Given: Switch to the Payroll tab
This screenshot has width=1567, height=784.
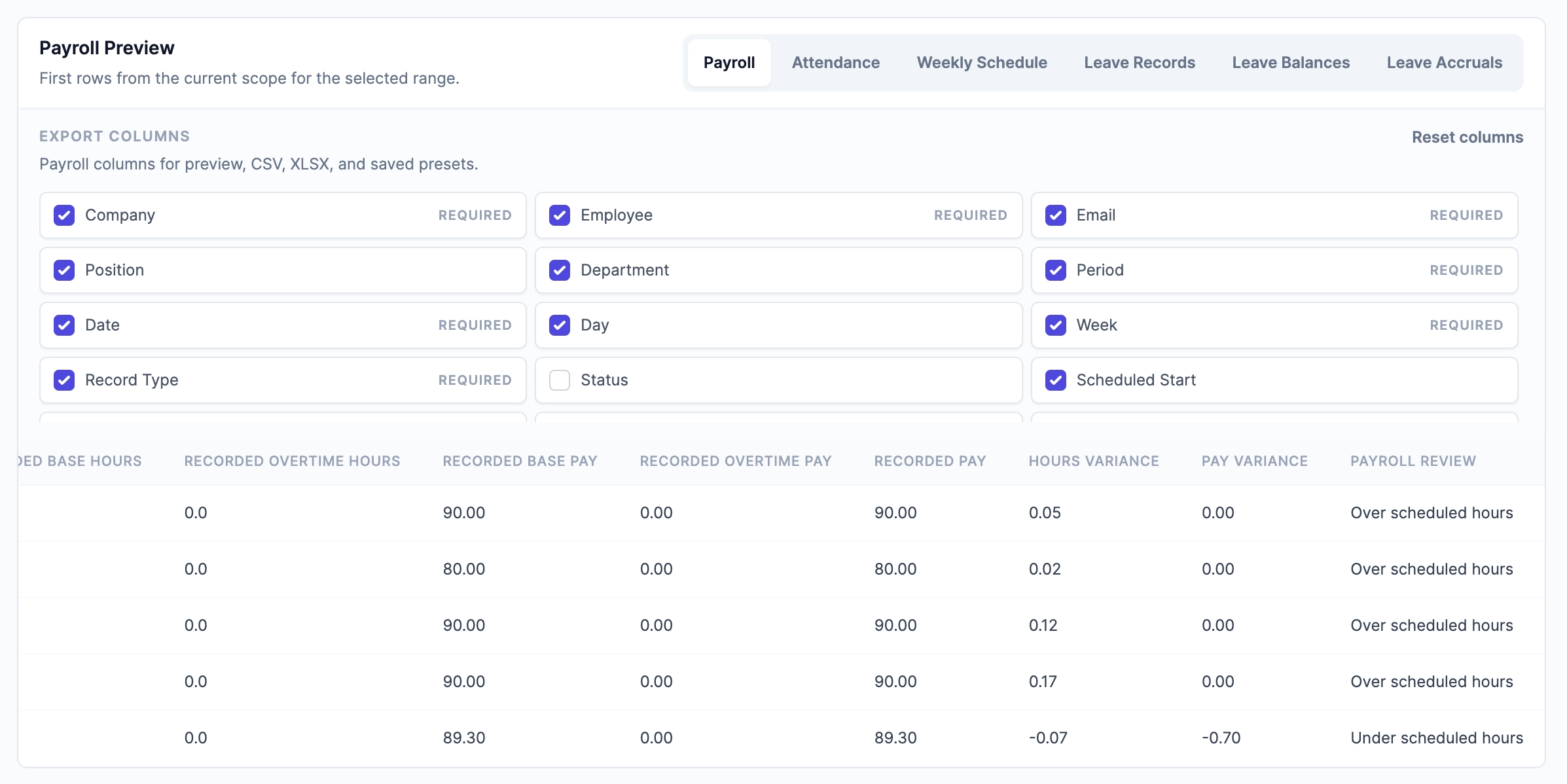Looking at the screenshot, I should [x=729, y=63].
